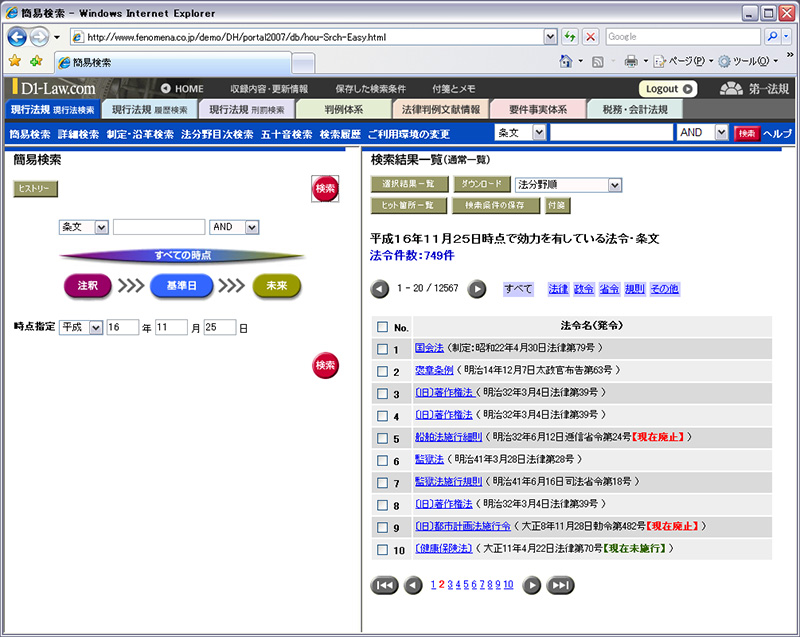
Task: Check the box for 国会法 row
Action: [382, 349]
